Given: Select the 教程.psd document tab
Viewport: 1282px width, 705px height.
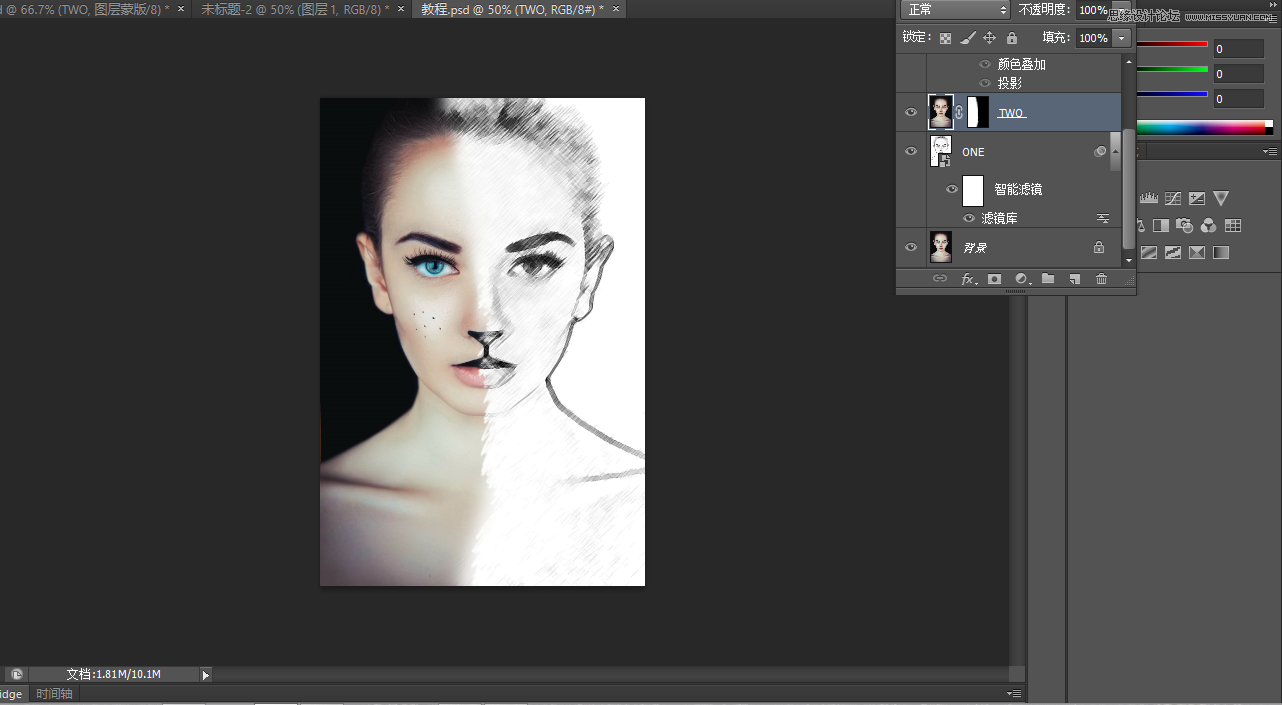Looking at the screenshot, I should pyautogui.click(x=512, y=9).
